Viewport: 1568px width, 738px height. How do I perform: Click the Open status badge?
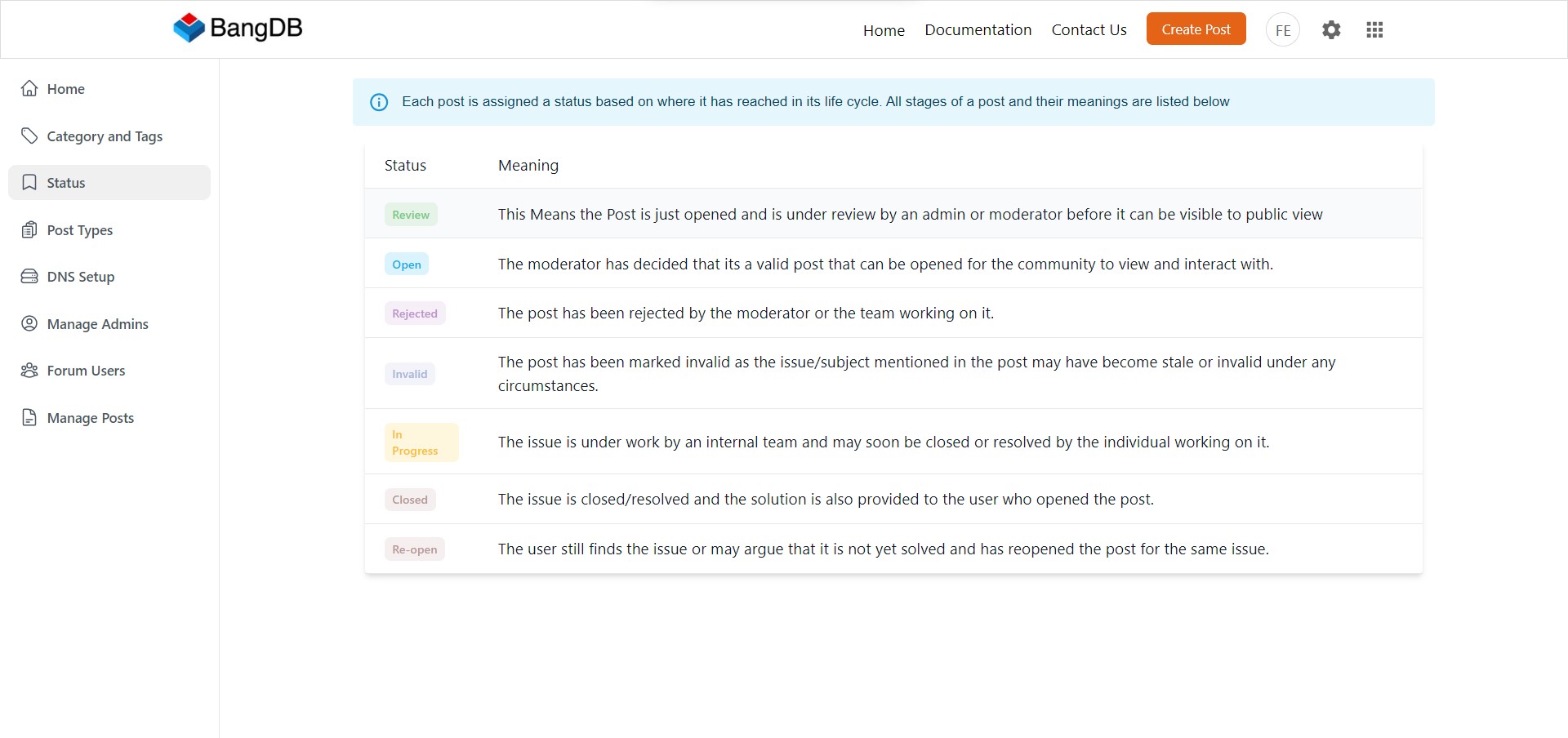pos(407,264)
